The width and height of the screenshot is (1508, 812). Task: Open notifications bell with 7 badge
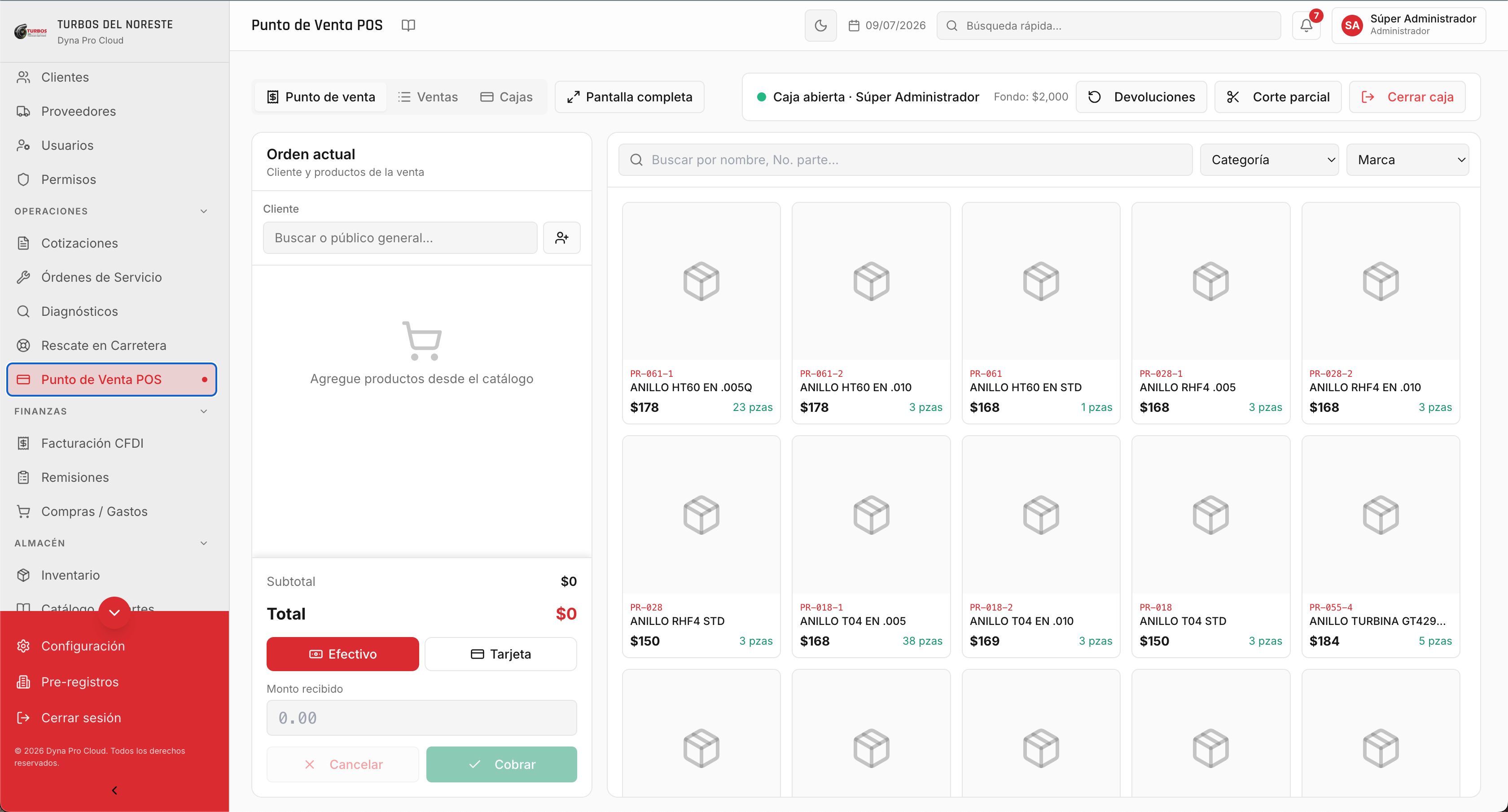1306,26
